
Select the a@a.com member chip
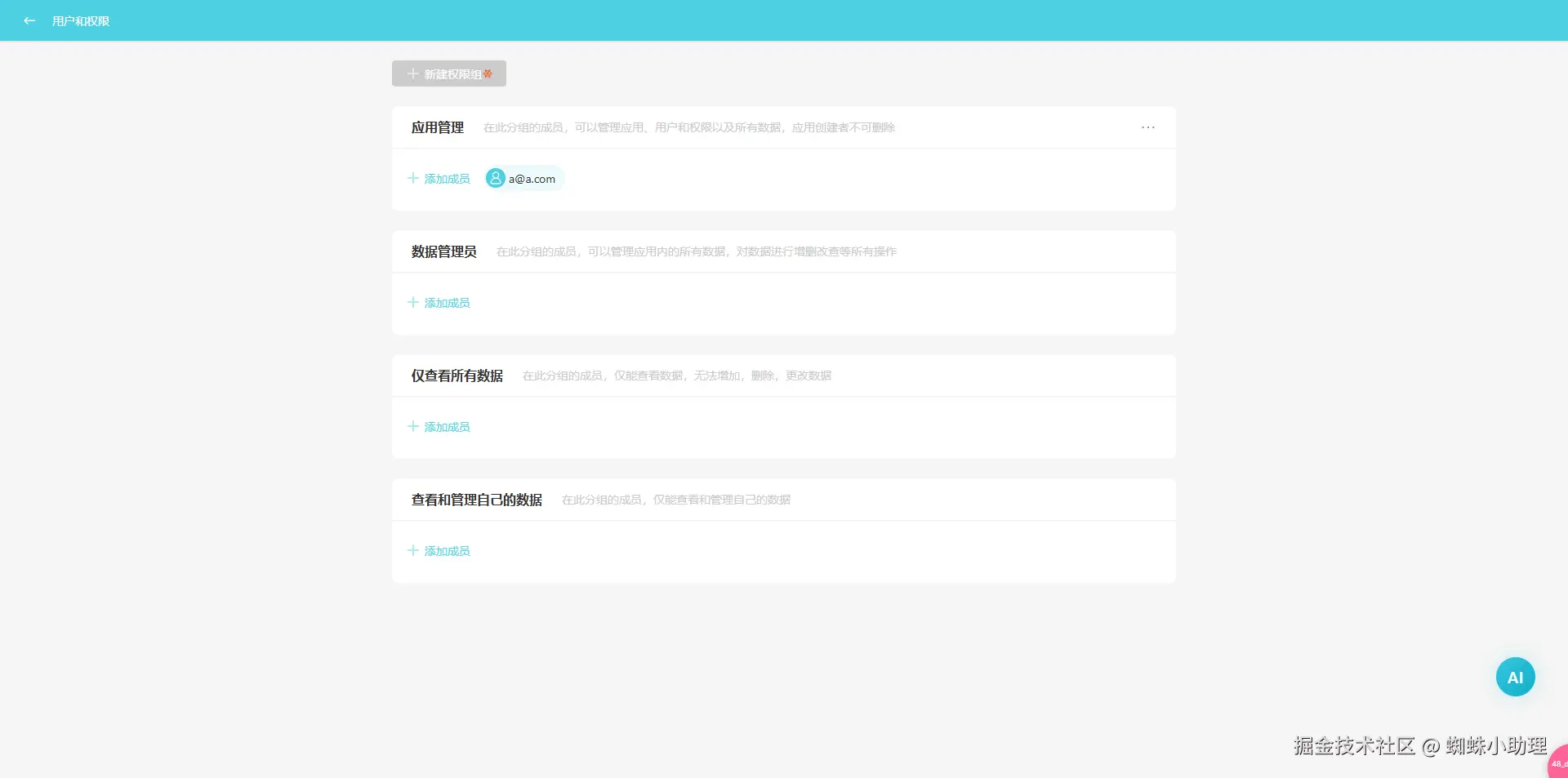click(524, 179)
